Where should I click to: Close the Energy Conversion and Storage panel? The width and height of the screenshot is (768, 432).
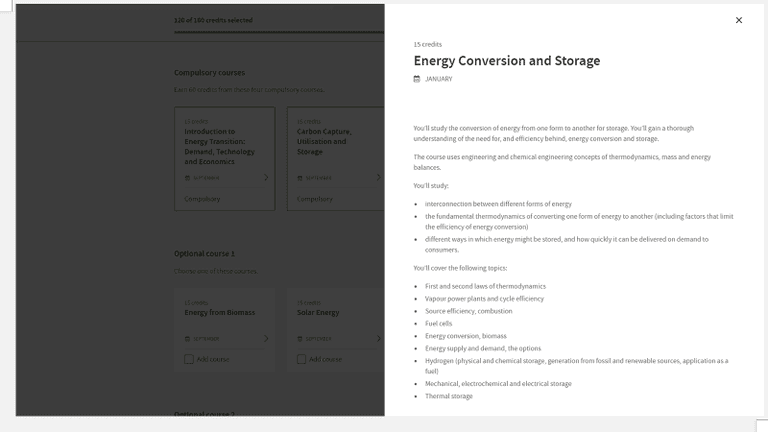point(739,20)
